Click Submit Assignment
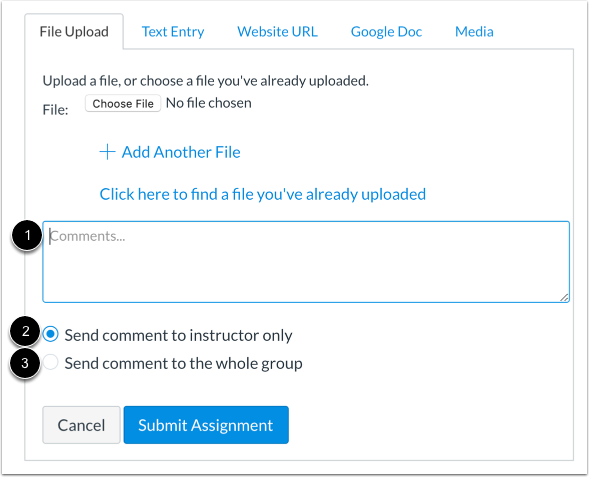The height and width of the screenshot is (477, 589). click(x=206, y=425)
